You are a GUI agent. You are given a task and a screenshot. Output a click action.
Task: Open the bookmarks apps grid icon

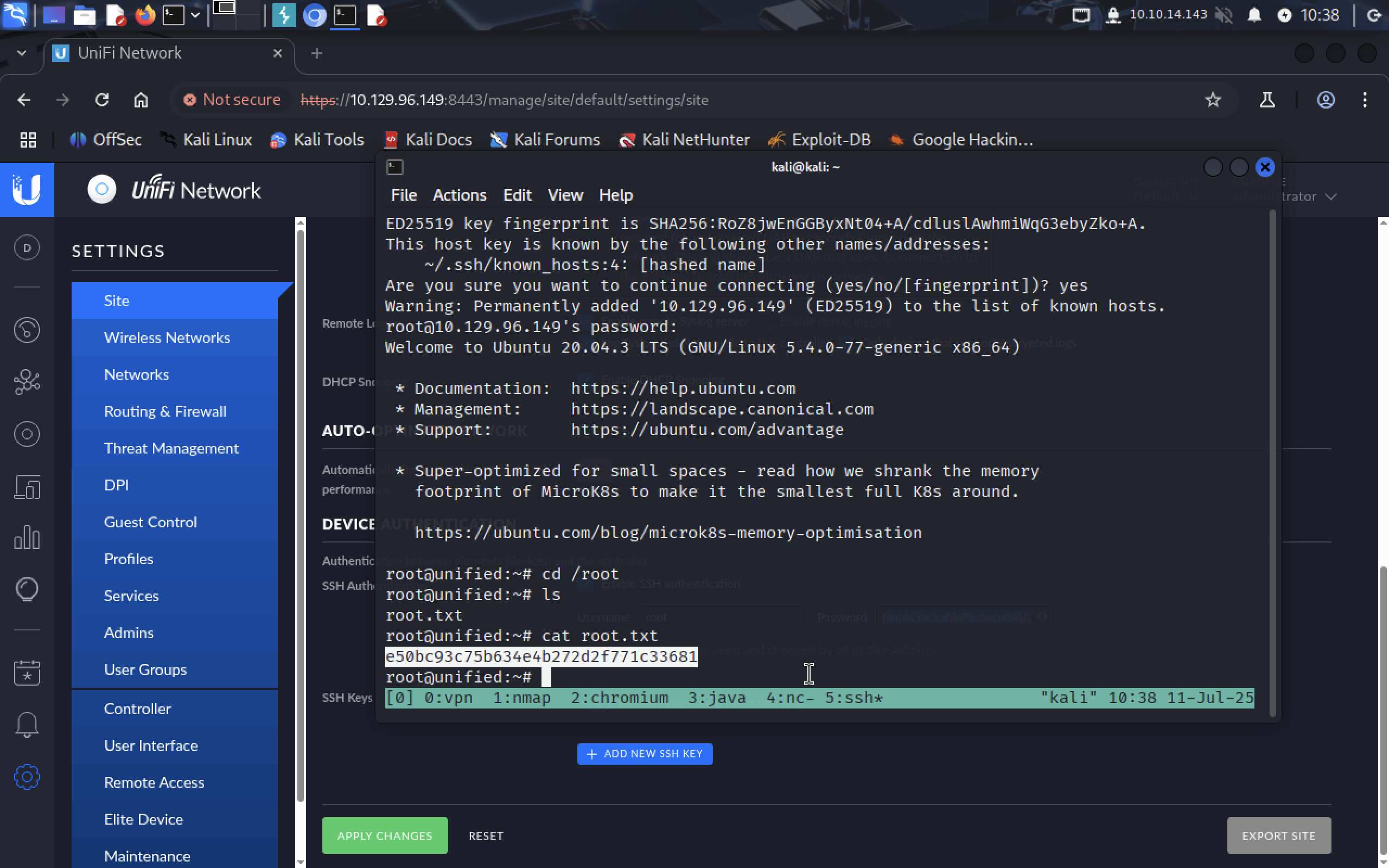pyautogui.click(x=28, y=139)
